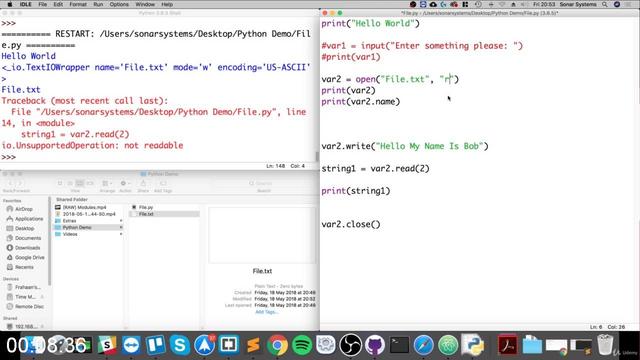Open the Python IDLE dock icon

pyautogui.click(x=473, y=345)
